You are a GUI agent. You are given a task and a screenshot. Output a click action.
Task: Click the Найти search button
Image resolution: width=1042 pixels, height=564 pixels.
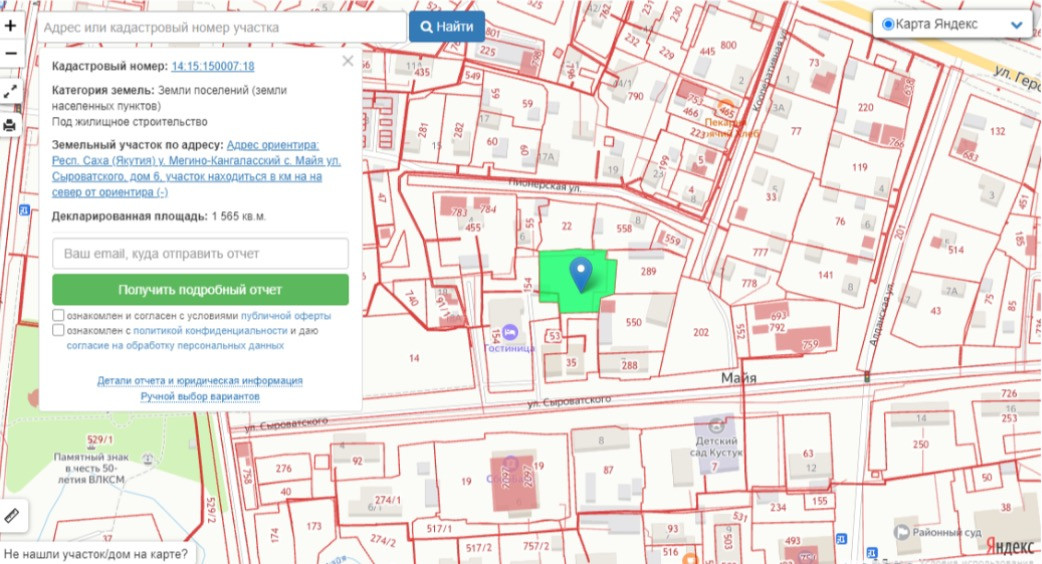[447, 27]
